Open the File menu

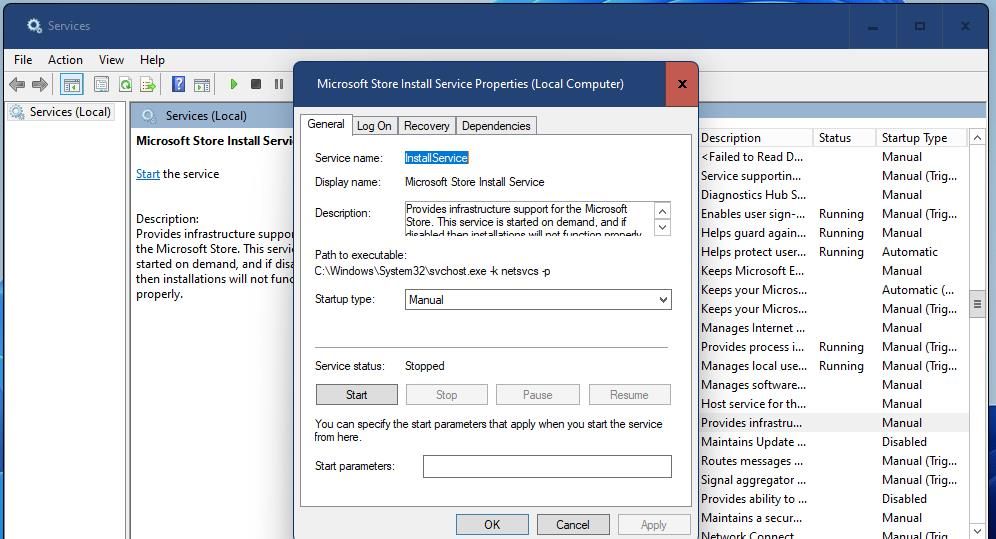[23, 60]
